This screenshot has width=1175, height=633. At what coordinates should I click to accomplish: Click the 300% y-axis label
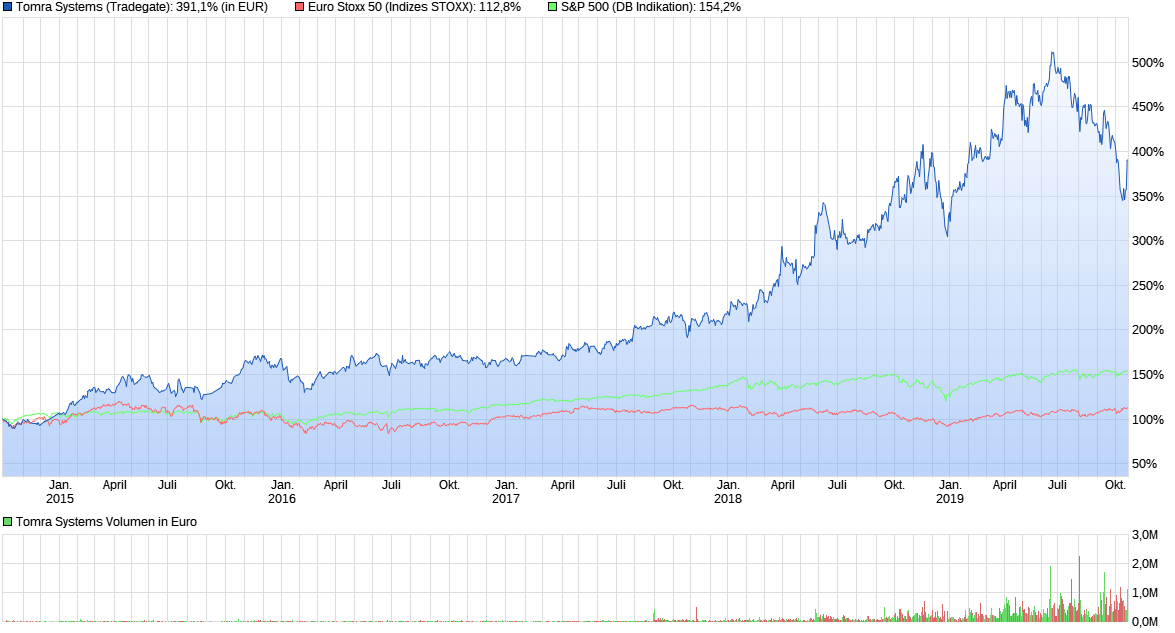pos(1147,241)
